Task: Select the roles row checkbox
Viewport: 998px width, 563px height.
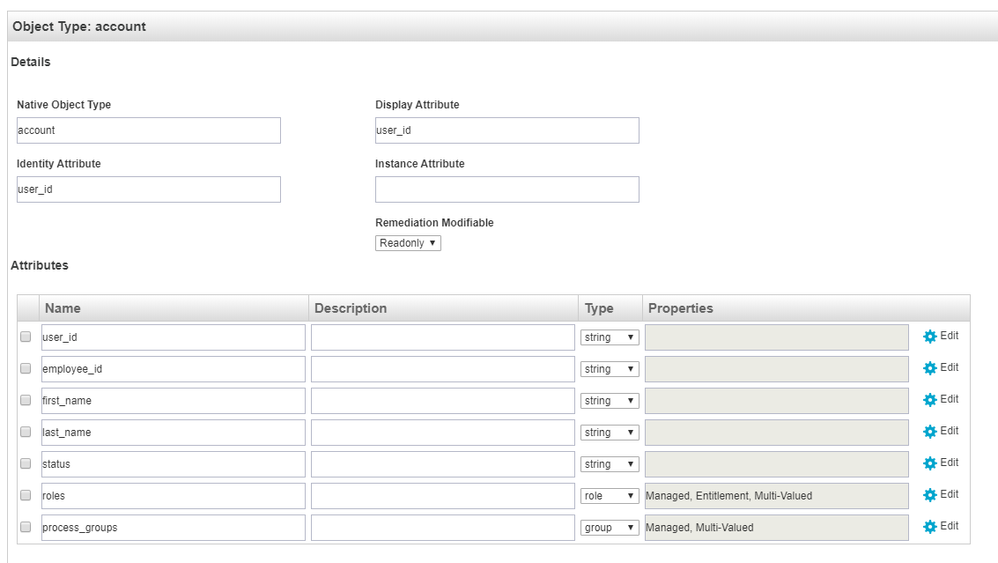Action: [x=26, y=496]
